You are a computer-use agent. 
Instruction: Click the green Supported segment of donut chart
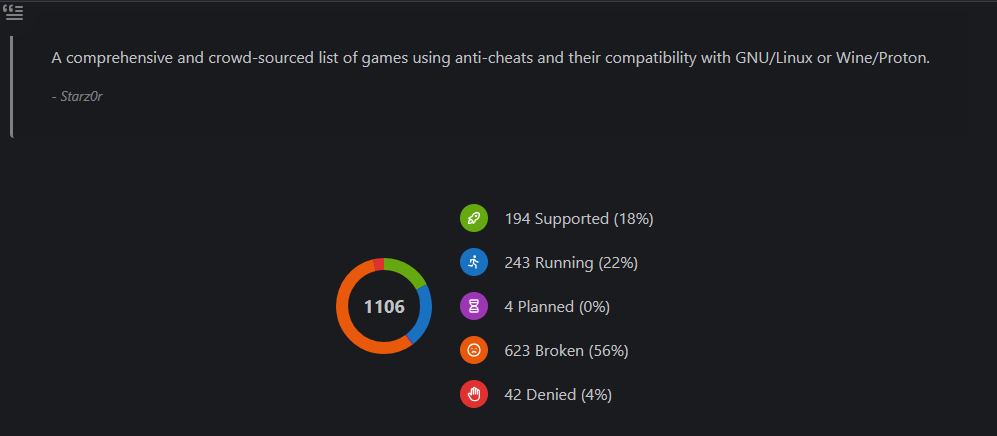tap(407, 269)
